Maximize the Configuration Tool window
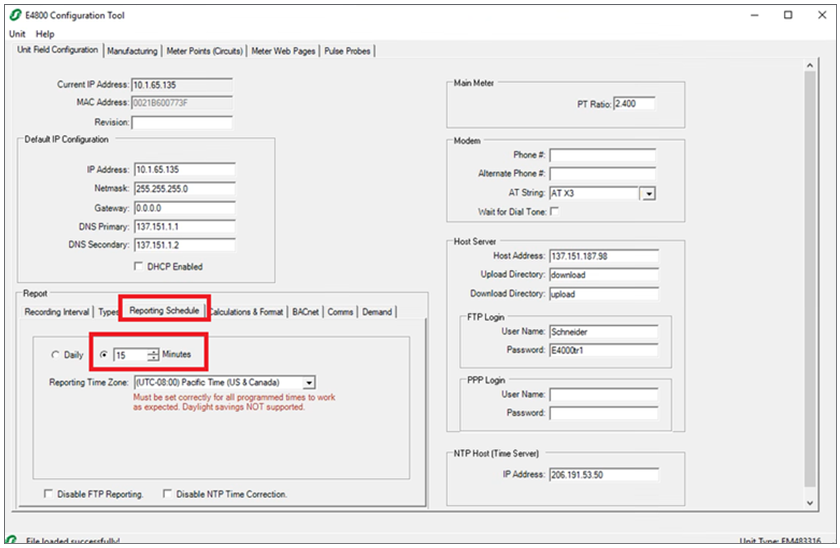The height and width of the screenshot is (548, 840). 788,15
